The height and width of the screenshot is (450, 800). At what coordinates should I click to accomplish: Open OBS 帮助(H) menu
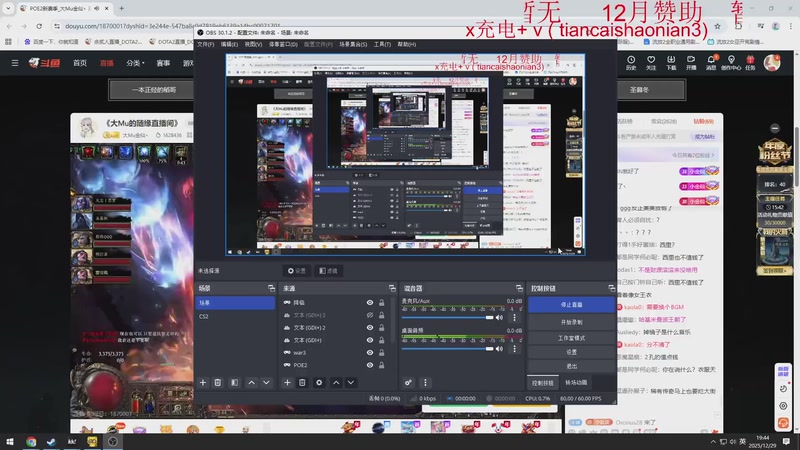pos(407,44)
